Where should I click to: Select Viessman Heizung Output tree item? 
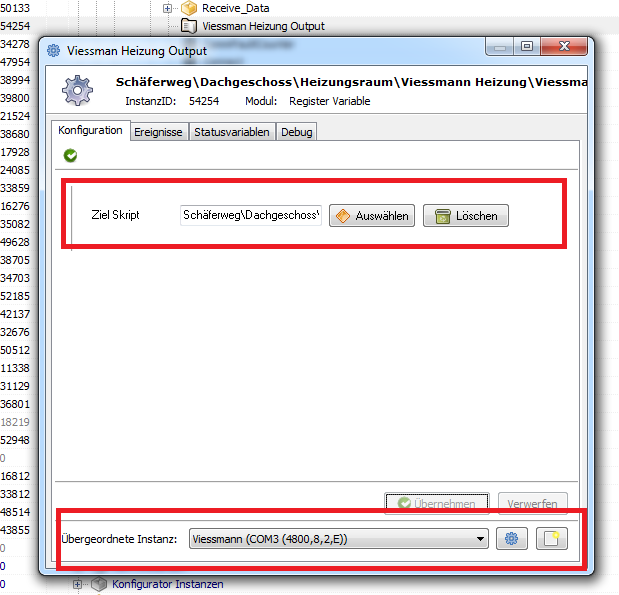(x=263, y=26)
